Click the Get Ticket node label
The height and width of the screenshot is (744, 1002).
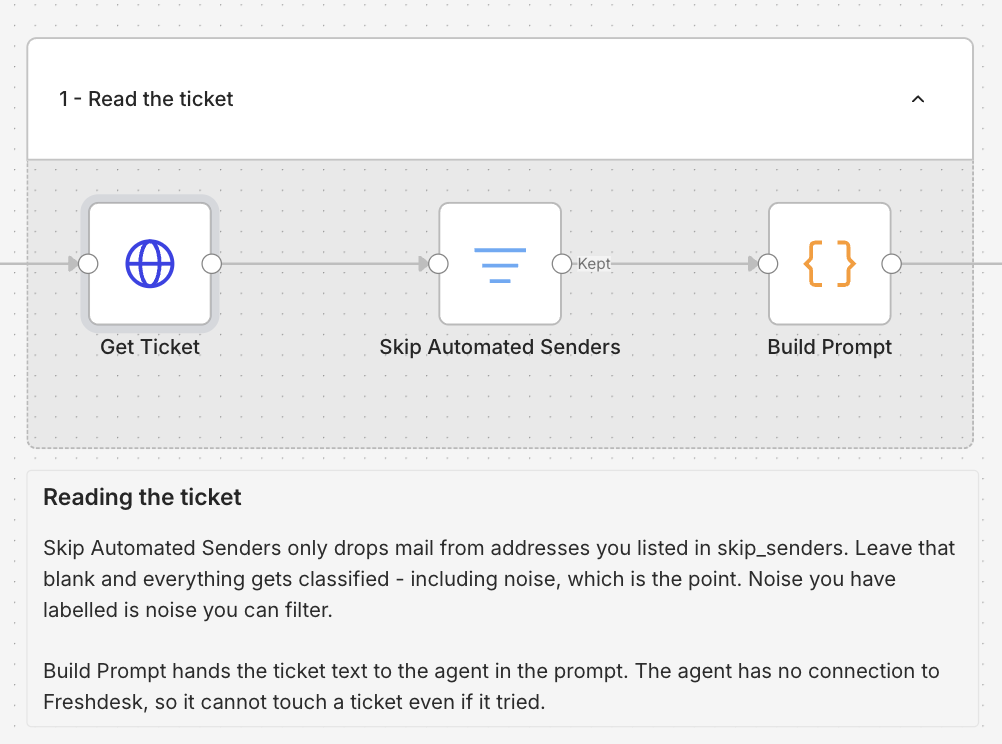150,346
